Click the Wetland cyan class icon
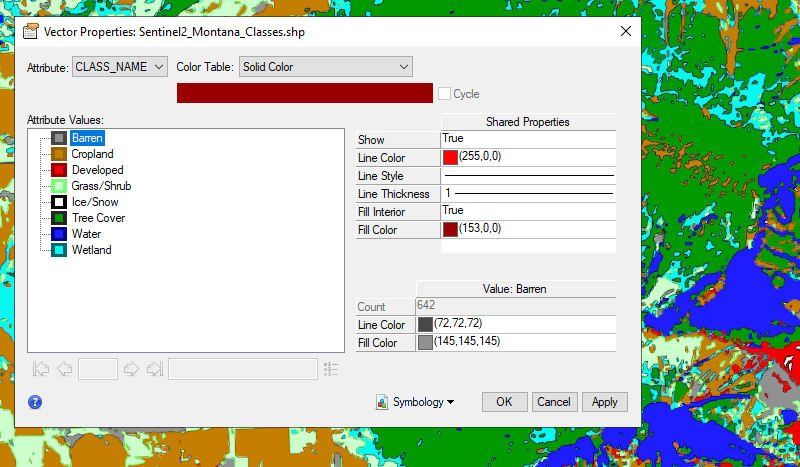Screen dimensions: 800x467 [59, 250]
